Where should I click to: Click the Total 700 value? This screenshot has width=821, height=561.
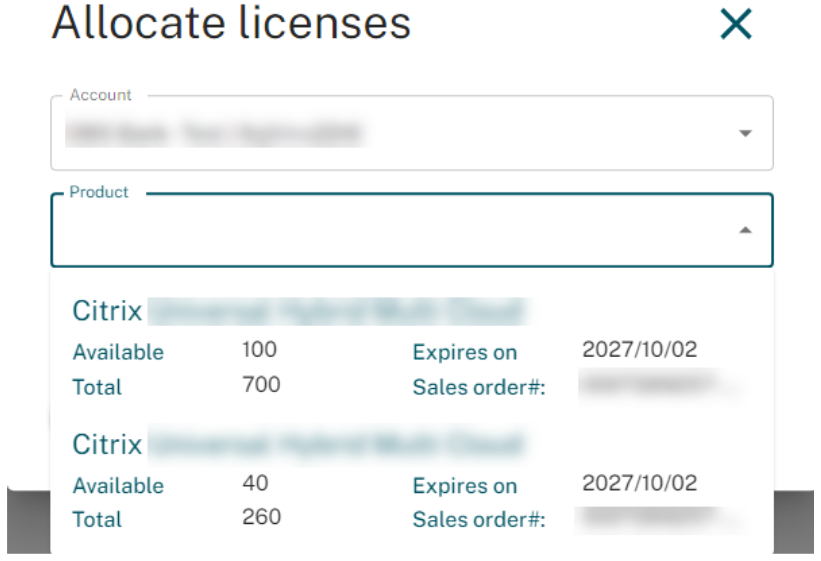click(x=261, y=385)
